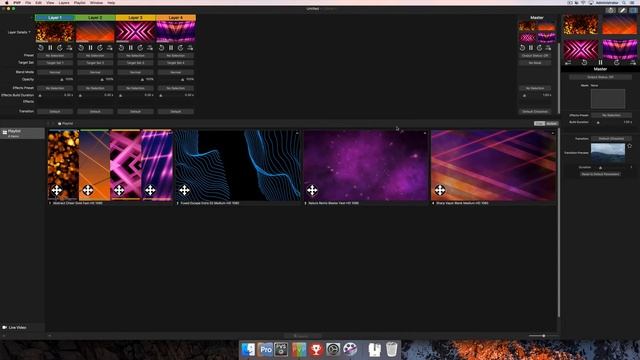640x360 pixels.
Task: Click Master column Output Status button
Action: point(535,56)
